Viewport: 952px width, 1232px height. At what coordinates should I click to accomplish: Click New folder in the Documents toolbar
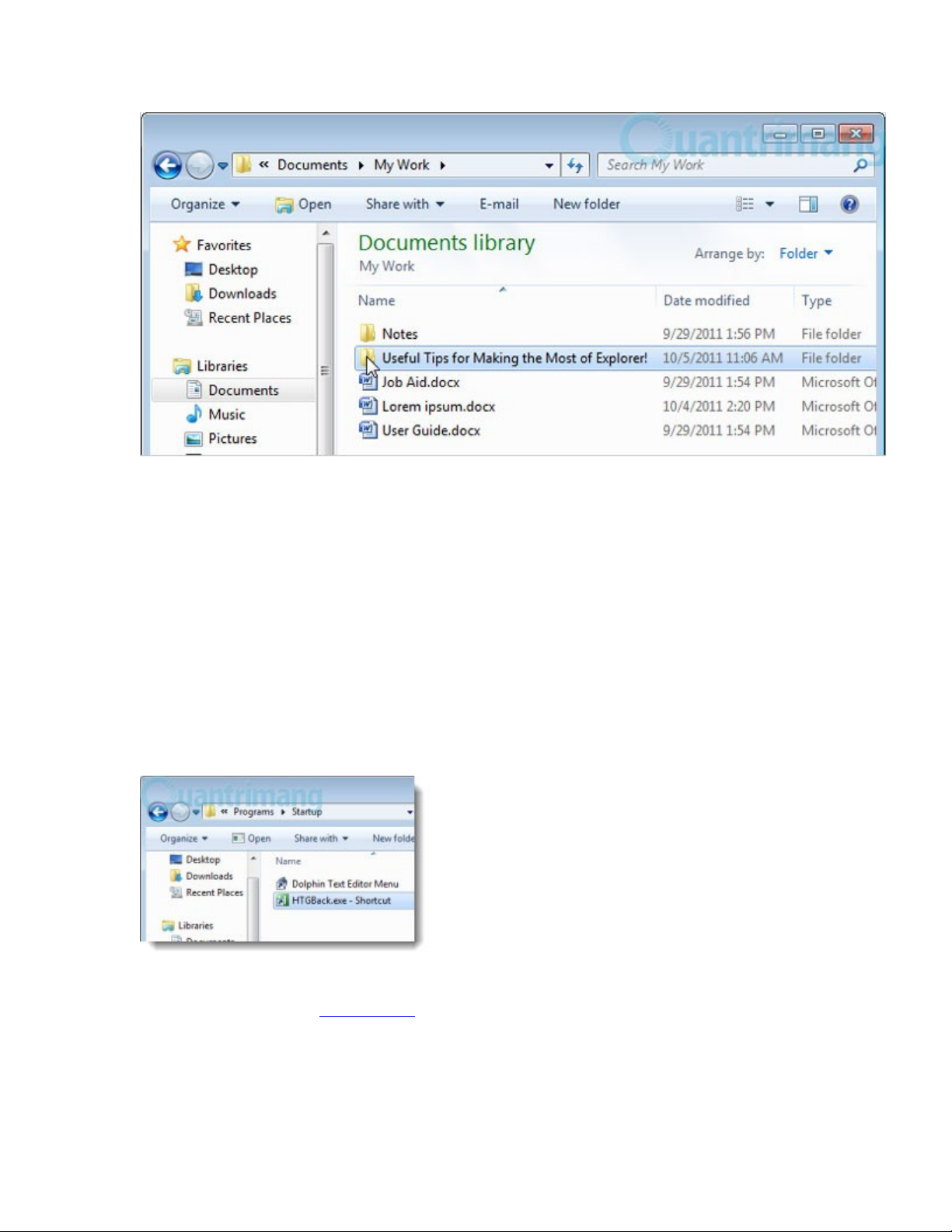click(x=587, y=204)
